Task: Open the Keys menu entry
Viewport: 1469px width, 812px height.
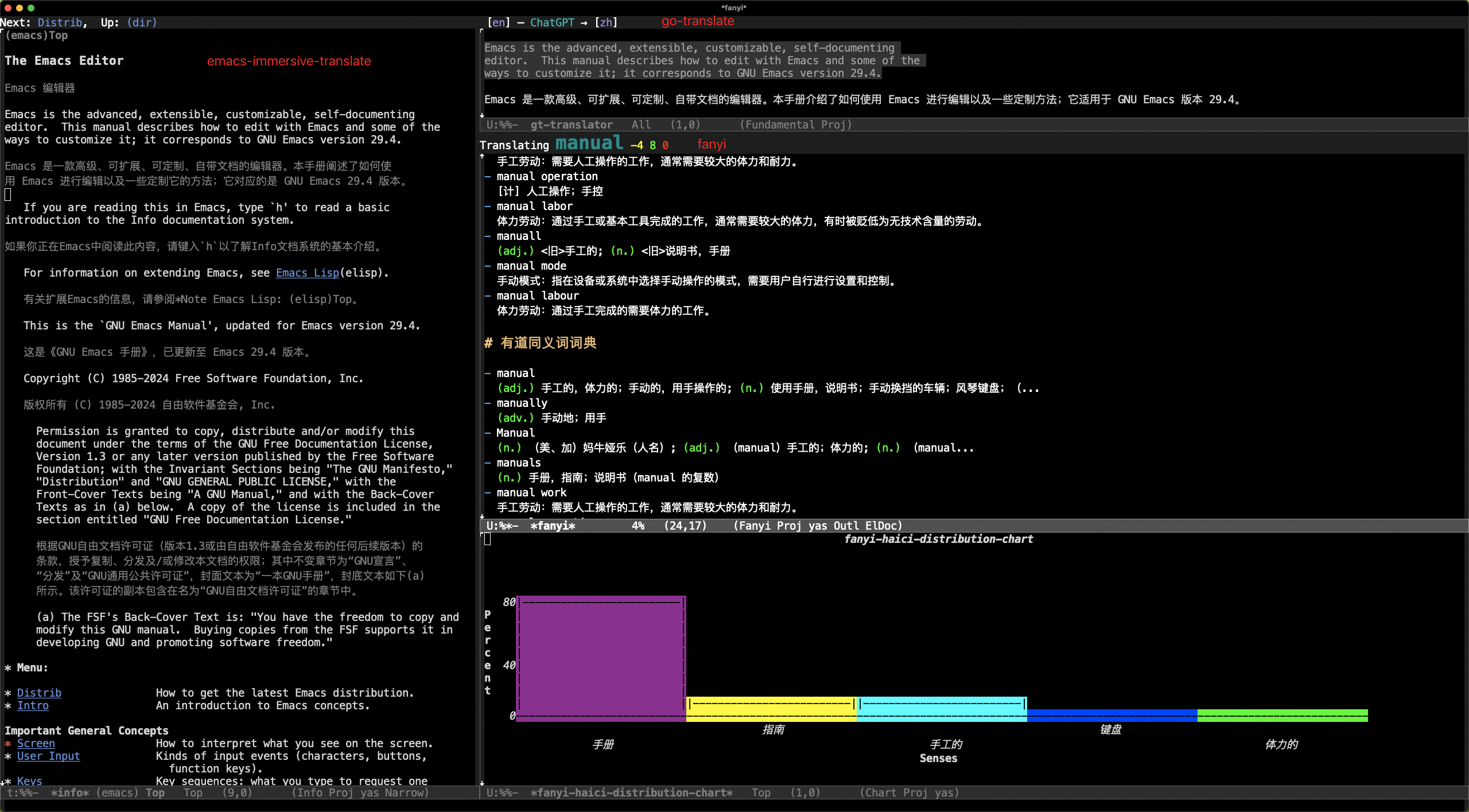Action: (x=30, y=780)
